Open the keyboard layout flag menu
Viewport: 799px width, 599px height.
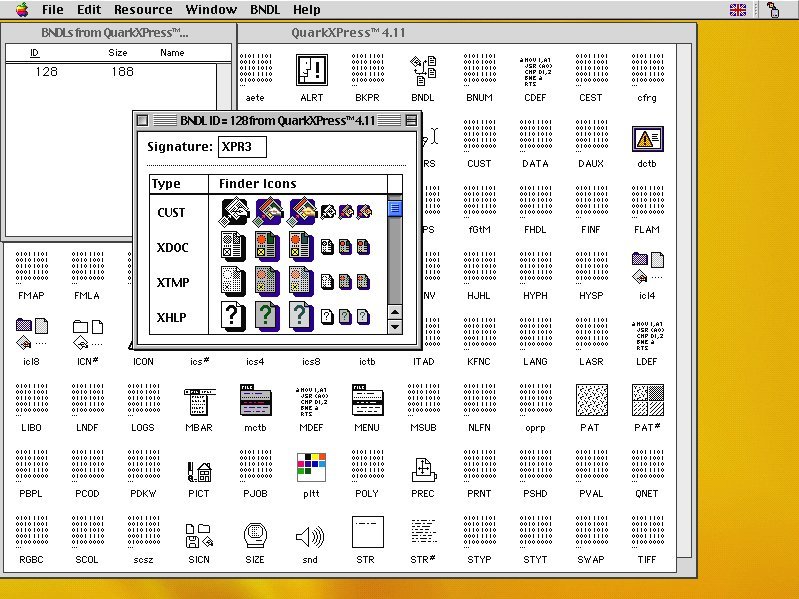click(x=739, y=10)
